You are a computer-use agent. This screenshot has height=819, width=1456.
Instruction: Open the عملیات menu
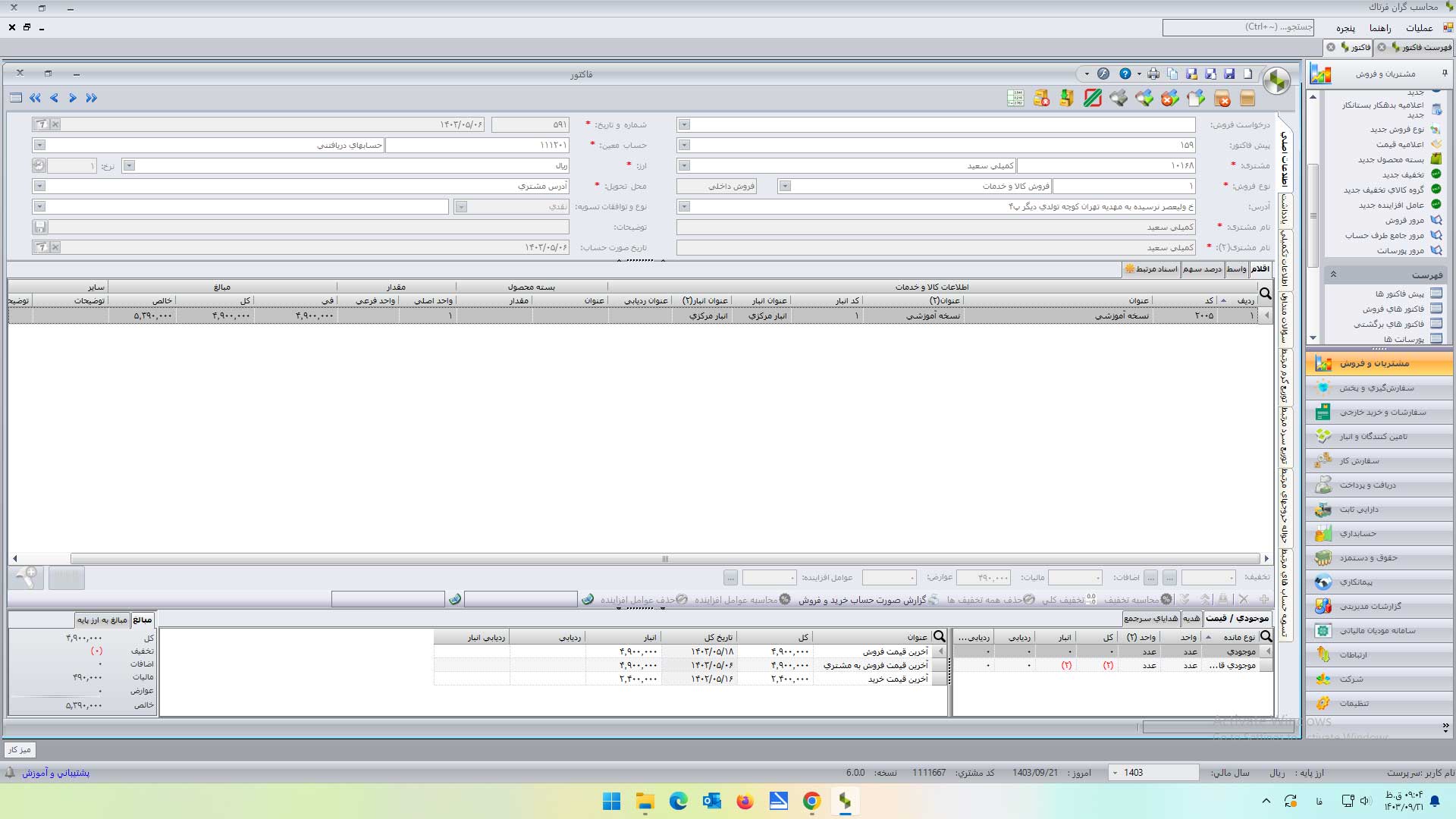[x=1419, y=28]
